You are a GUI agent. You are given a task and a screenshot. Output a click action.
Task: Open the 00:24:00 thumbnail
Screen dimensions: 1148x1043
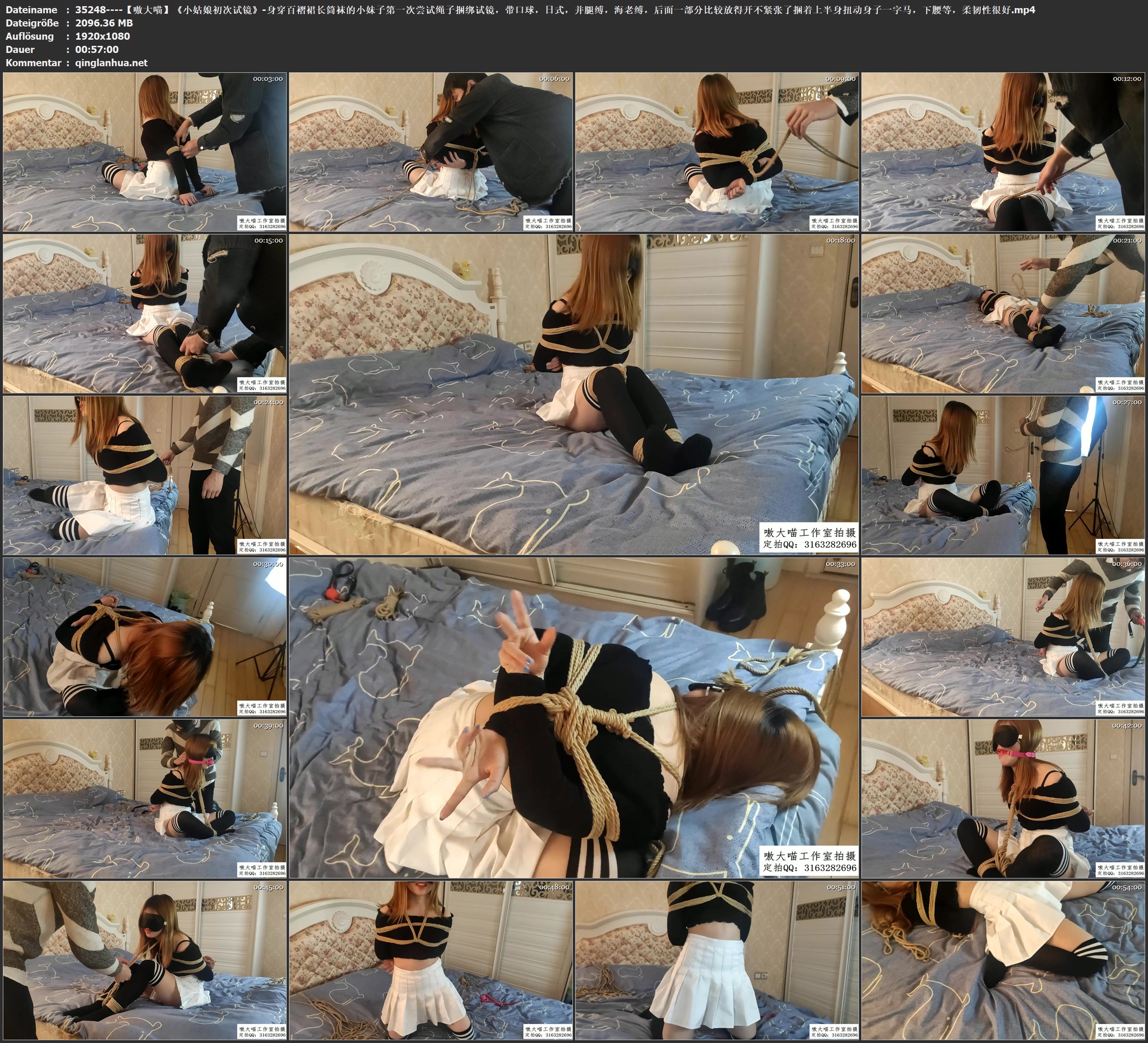[145, 475]
